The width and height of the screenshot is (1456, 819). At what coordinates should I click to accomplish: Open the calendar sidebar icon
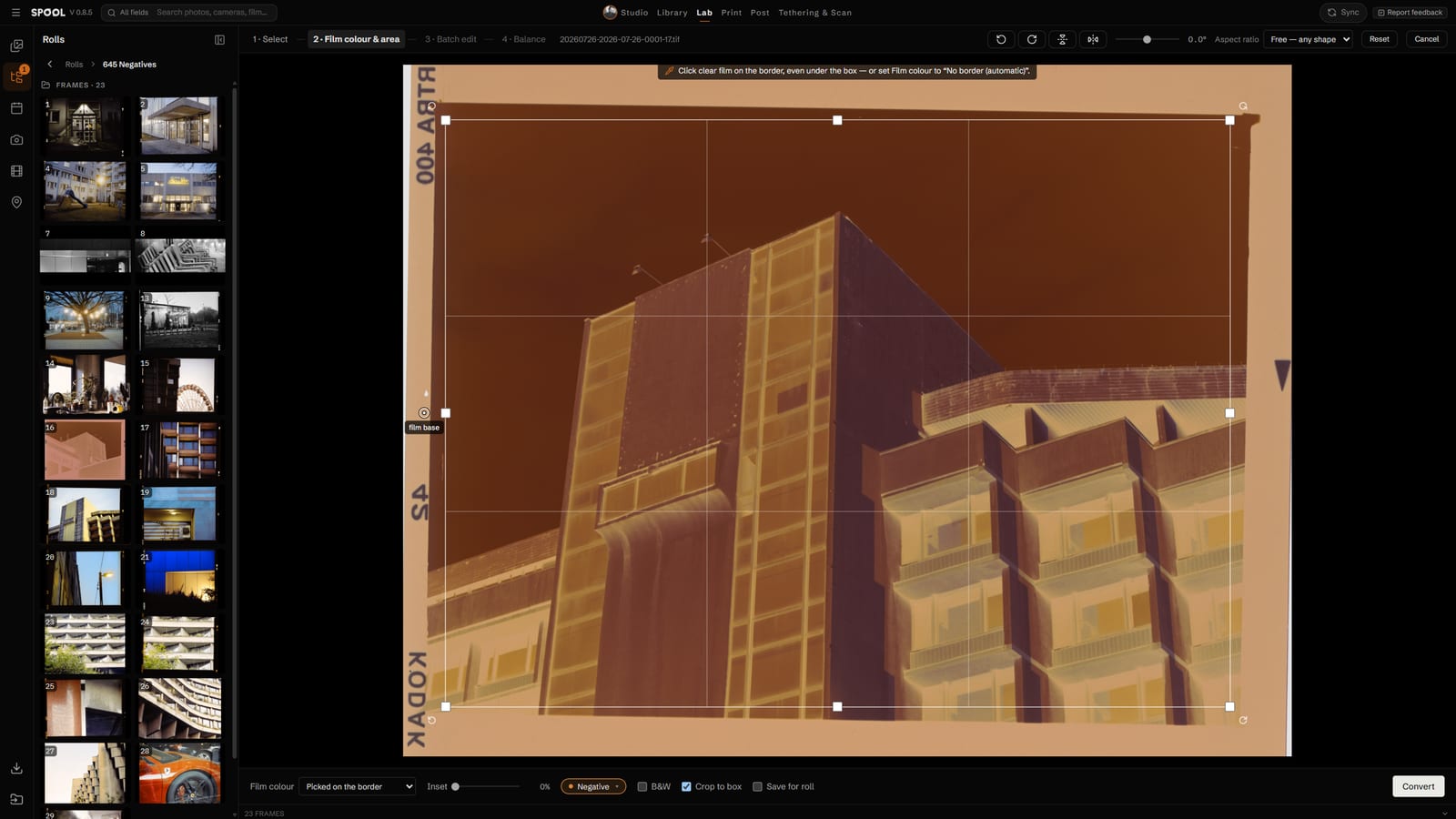tap(16, 108)
